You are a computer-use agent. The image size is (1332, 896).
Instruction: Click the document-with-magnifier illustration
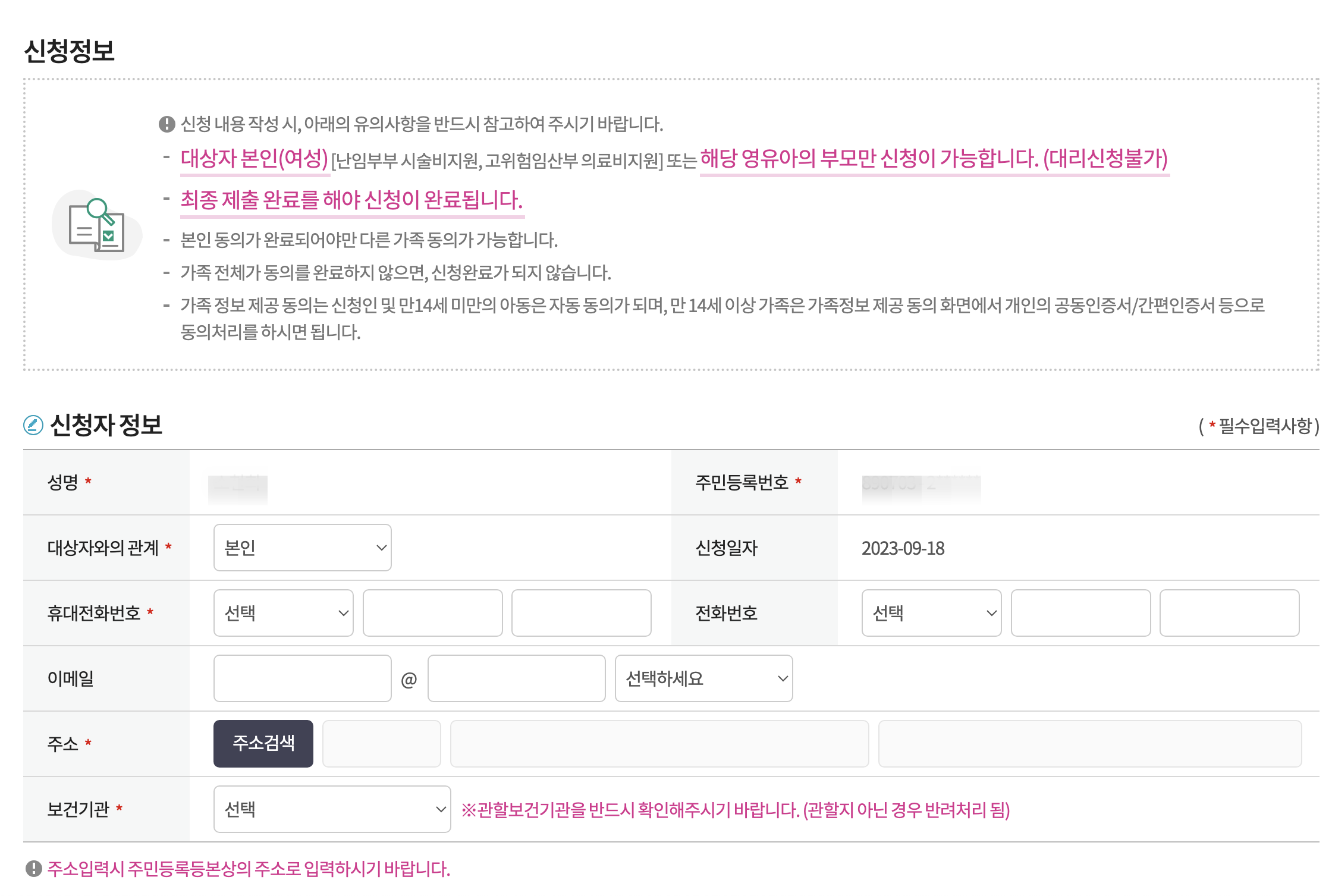click(97, 229)
